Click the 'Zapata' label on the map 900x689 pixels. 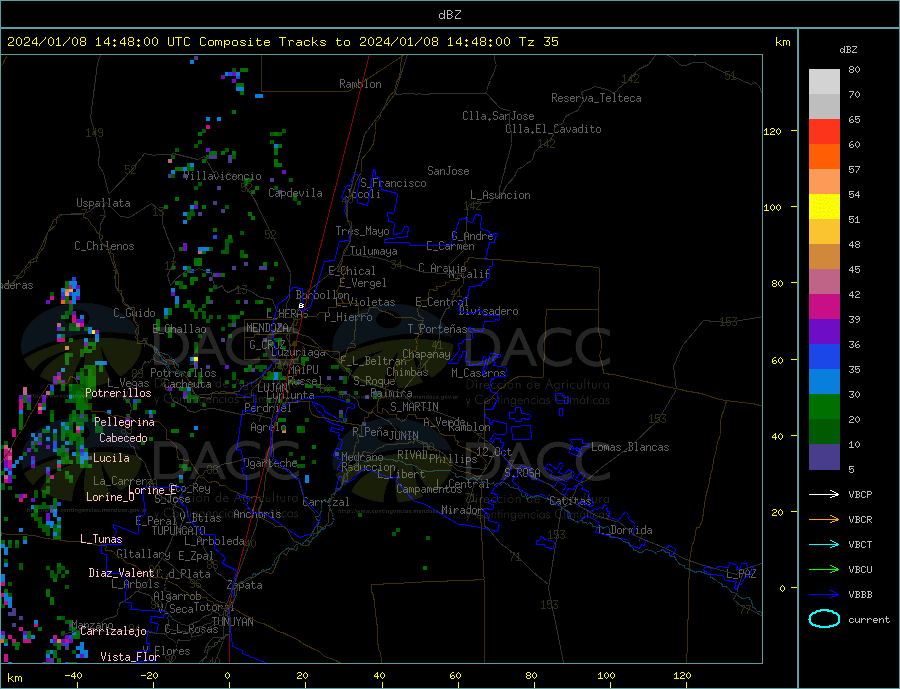(x=245, y=586)
